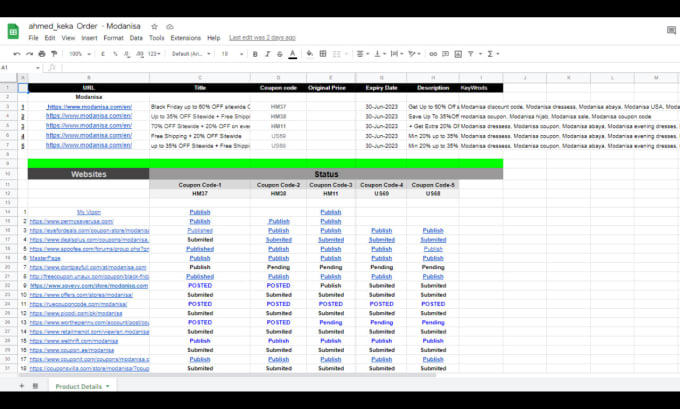Click the Name box showing A1
Image resolution: width=680 pixels, height=409 pixels.
pyautogui.click(x=16, y=68)
